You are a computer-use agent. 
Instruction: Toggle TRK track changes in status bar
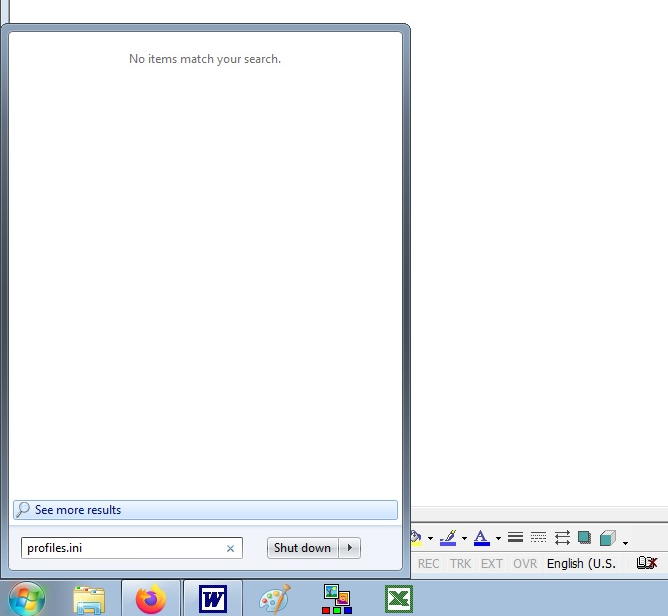coord(461,564)
